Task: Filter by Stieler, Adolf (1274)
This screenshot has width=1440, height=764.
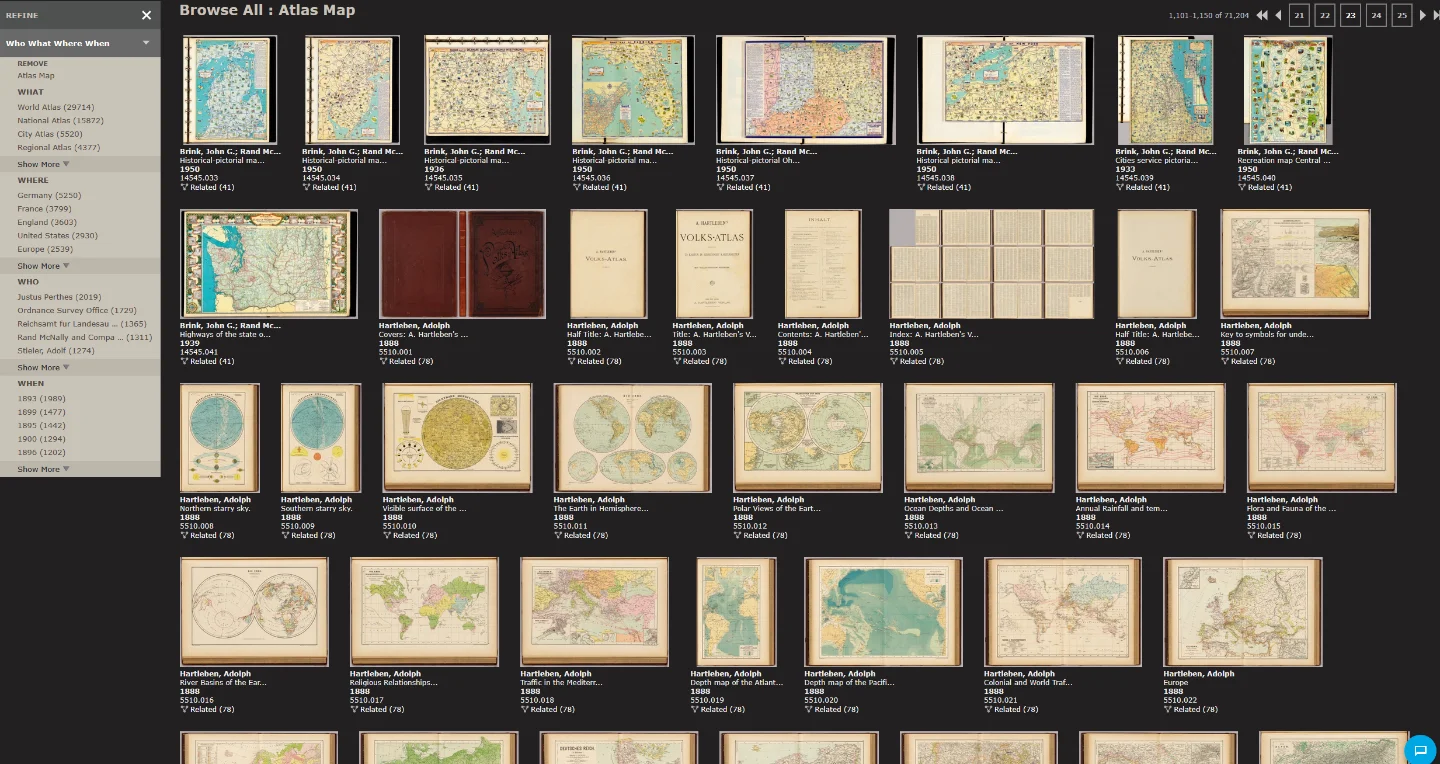Action: click(x=56, y=351)
